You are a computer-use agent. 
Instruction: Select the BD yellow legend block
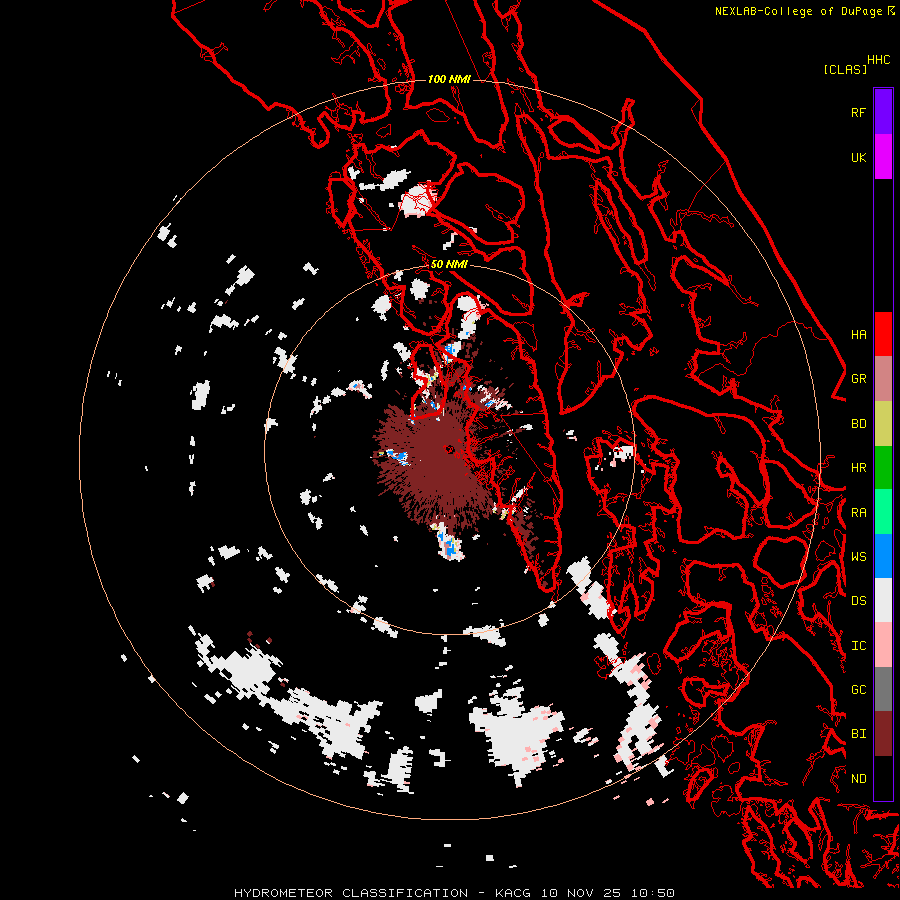pos(883,424)
